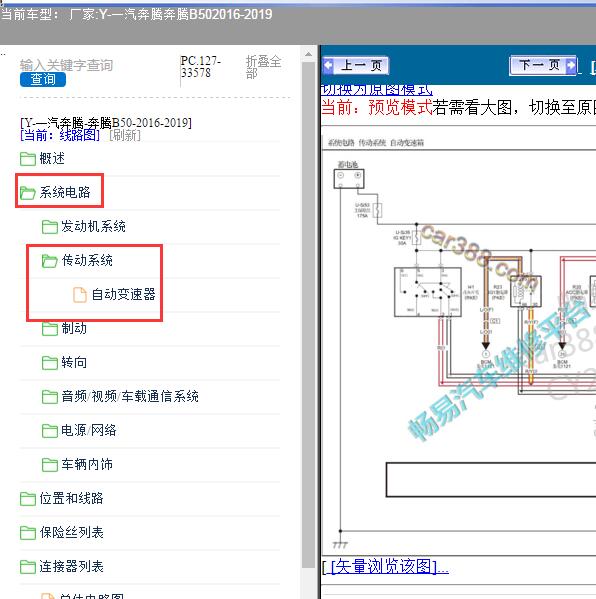Open the 转向 folder icon
This screenshot has height=599, width=596.
coord(50,363)
